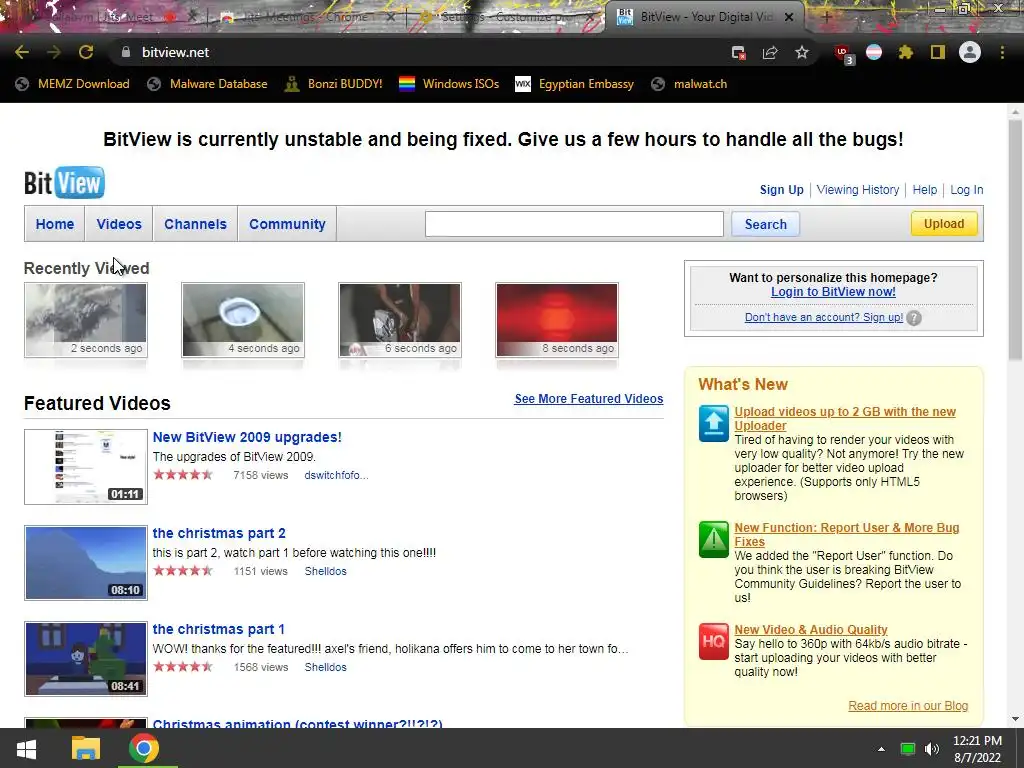
Task: Open Viewing History link
Action: 857,189
